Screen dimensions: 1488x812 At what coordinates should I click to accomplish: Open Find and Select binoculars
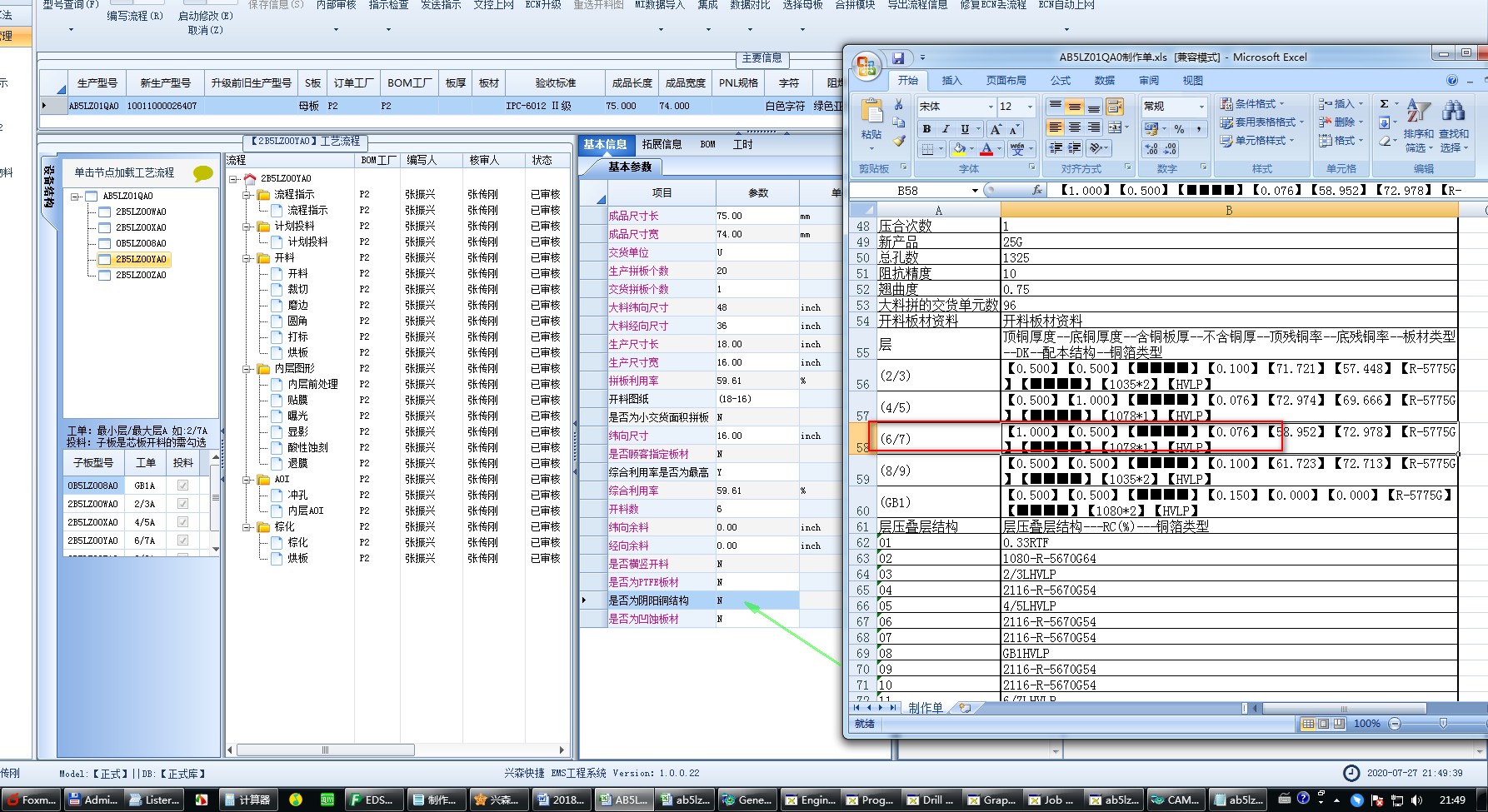coord(1454,112)
